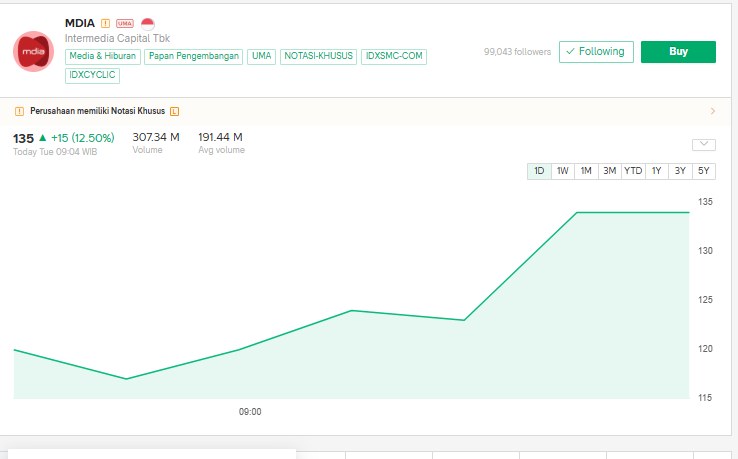738x459 pixels.
Task: Select the 1M chart range
Action: [x=586, y=171]
